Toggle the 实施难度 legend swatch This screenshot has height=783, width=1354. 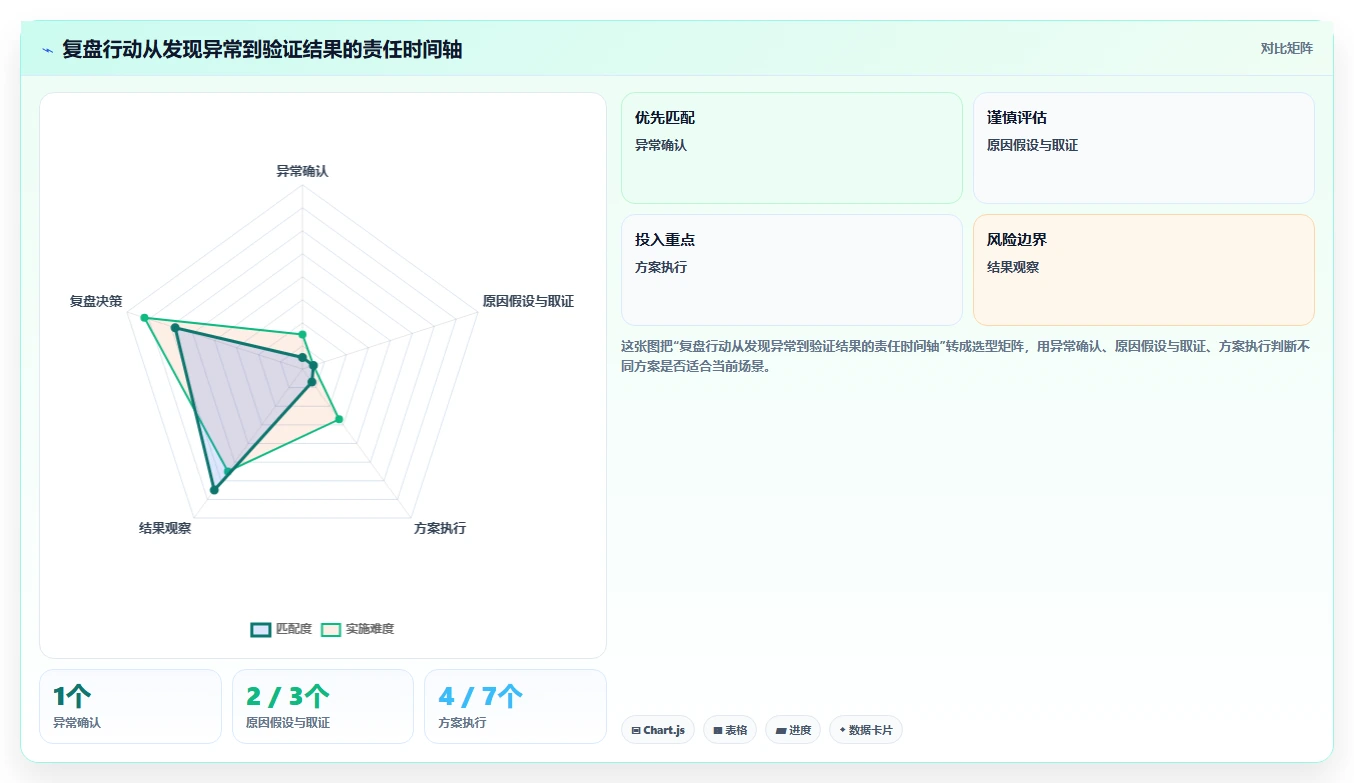pyautogui.click(x=331, y=629)
